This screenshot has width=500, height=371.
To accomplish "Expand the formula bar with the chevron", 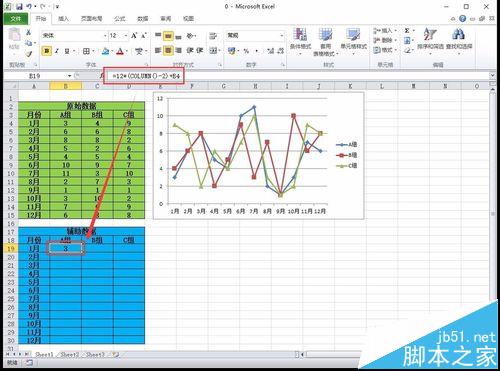I will 492,76.
